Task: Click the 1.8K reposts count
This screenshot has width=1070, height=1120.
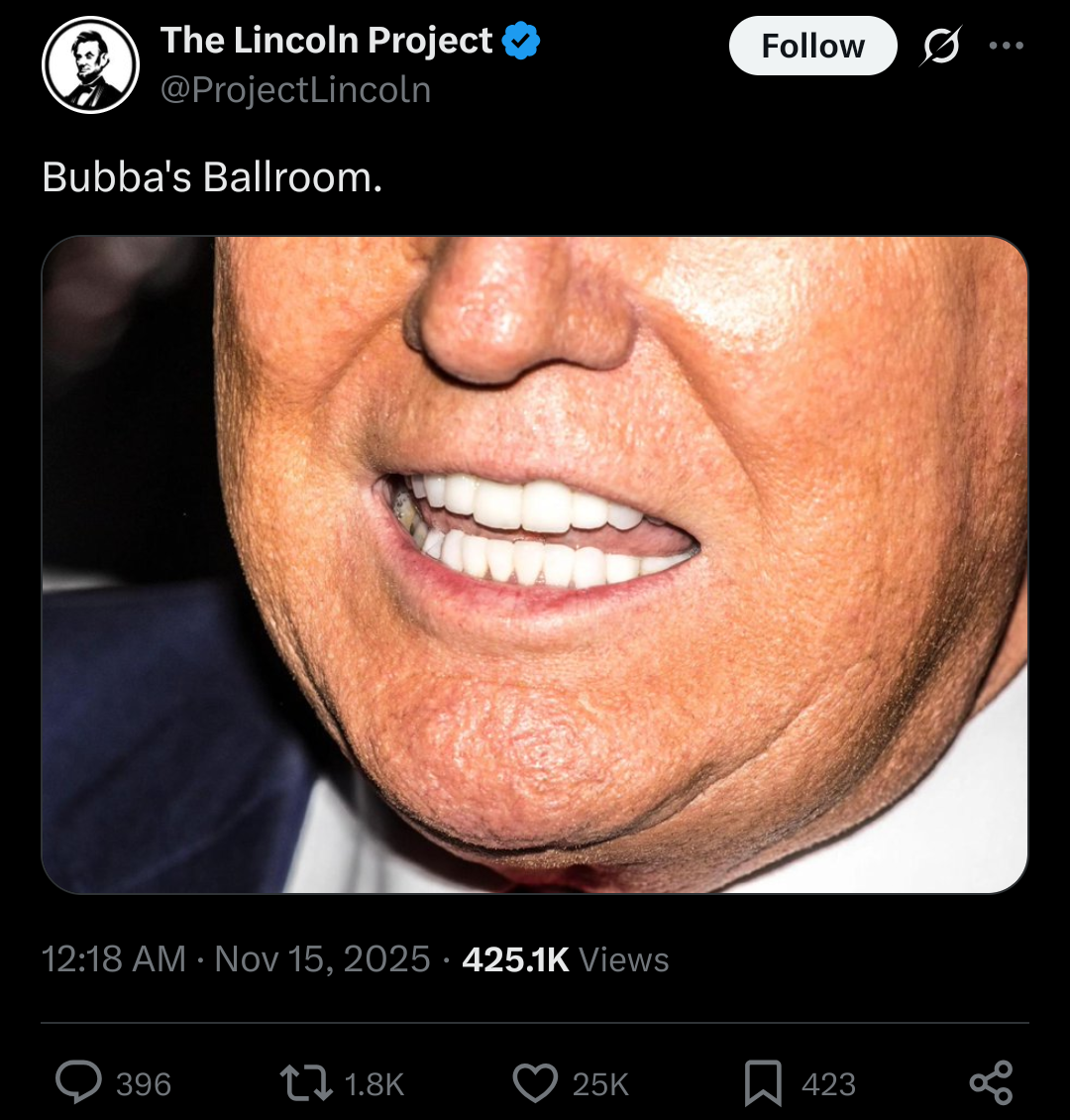Action: (x=374, y=1084)
